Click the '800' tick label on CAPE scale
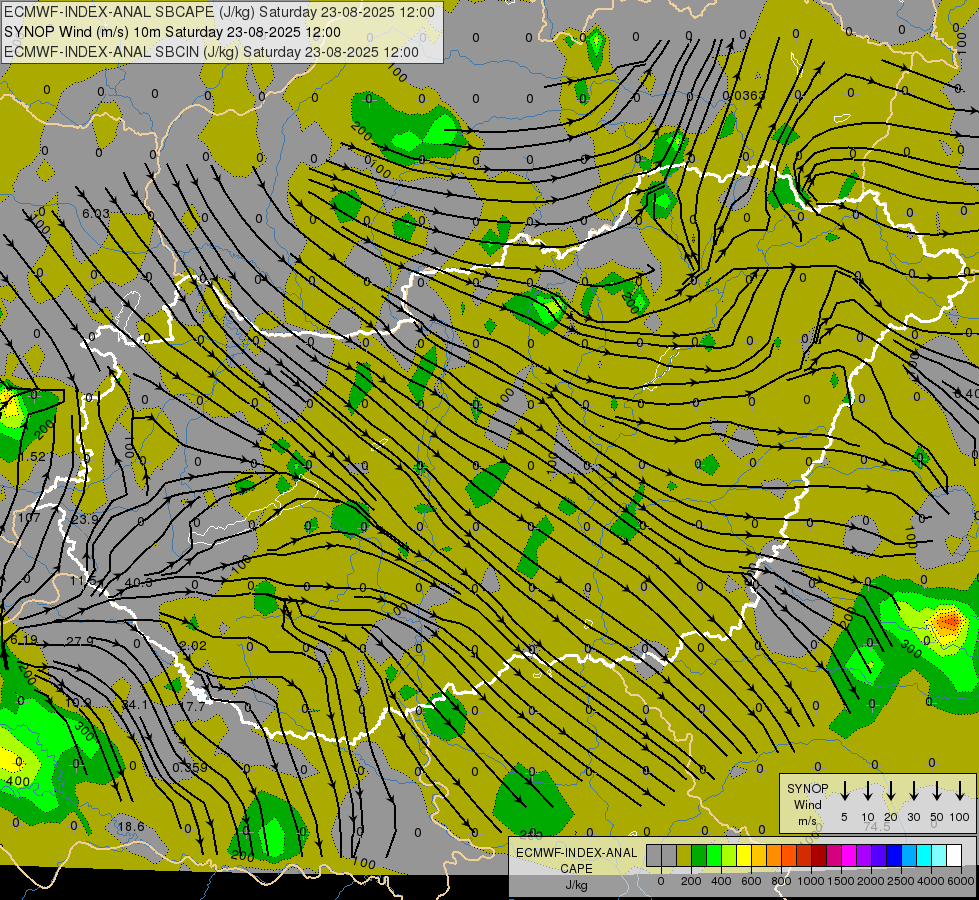Image resolution: width=979 pixels, height=900 pixels. pyautogui.click(x=781, y=881)
